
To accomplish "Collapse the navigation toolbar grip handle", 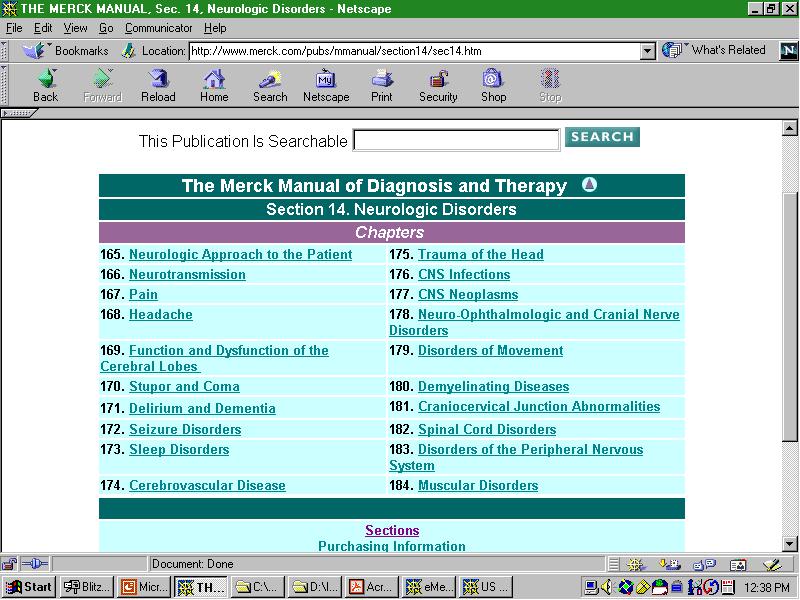I will [x=4, y=85].
